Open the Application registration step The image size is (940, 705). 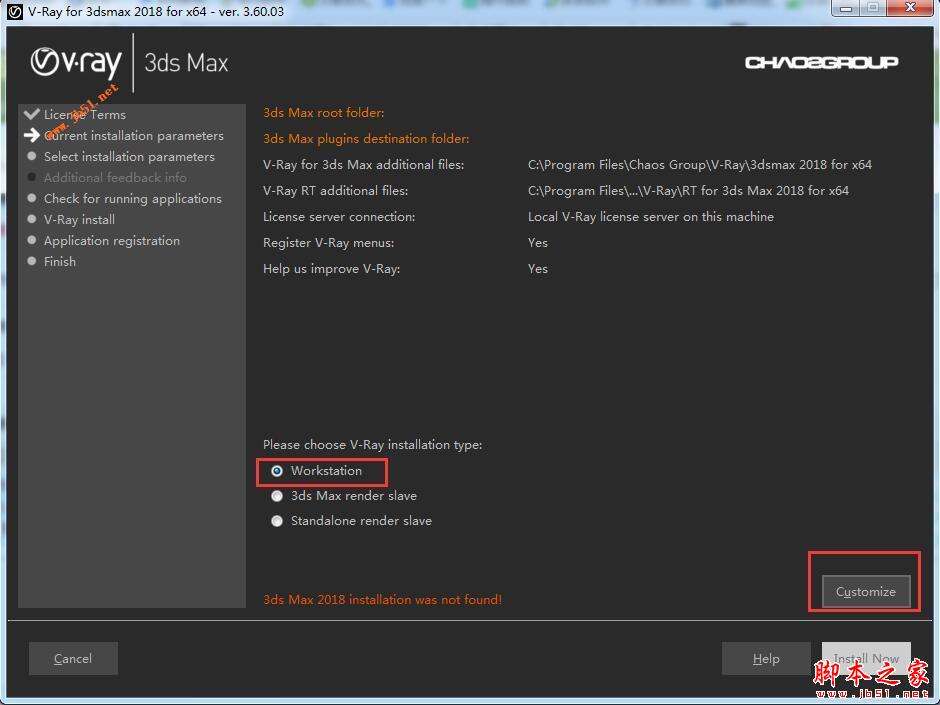pyautogui.click(x=112, y=240)
